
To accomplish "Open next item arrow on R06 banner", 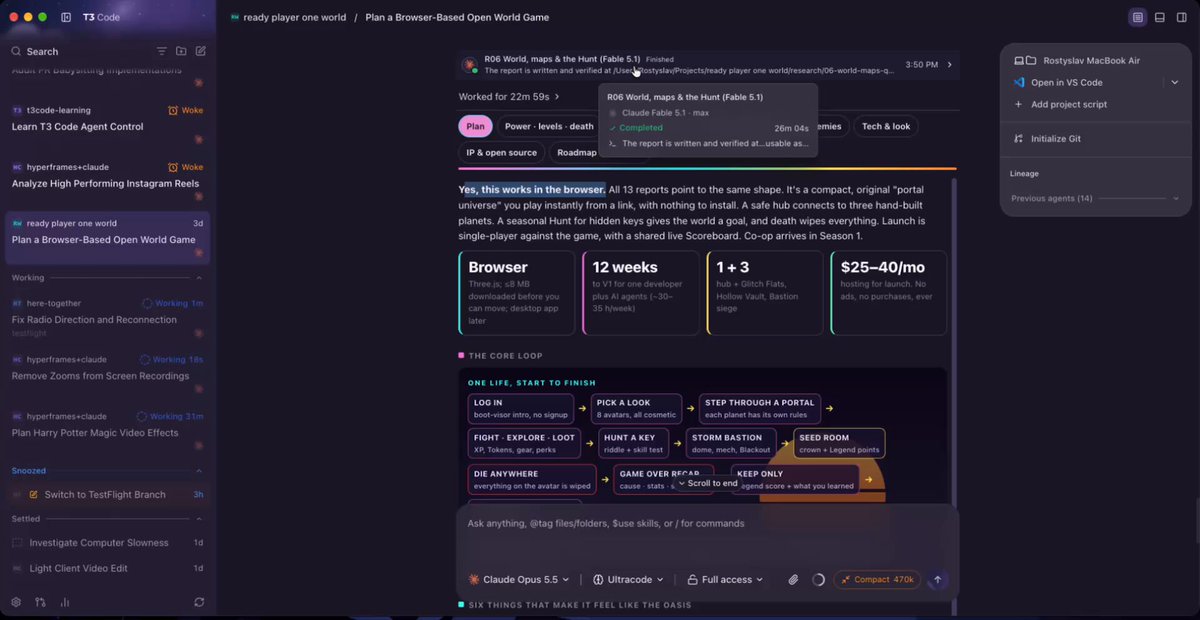I will tap(949, 65).
